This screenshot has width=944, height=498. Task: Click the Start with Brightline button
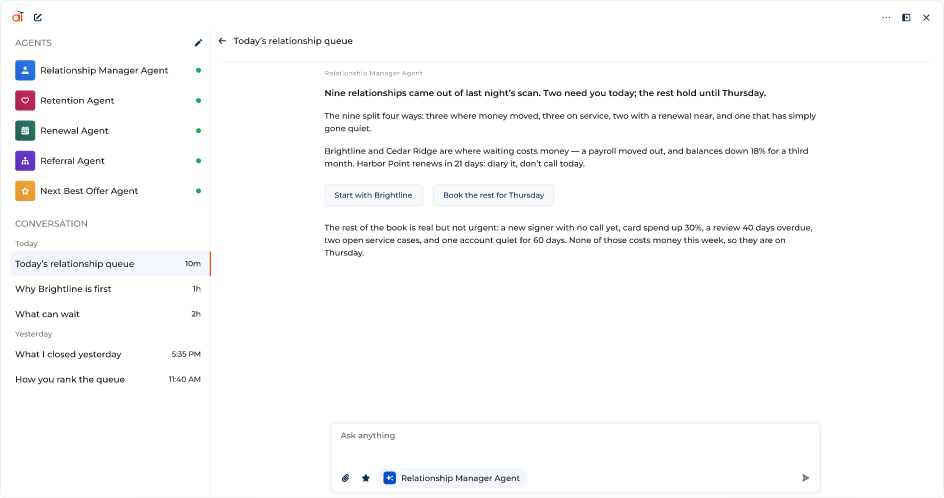[373, 195]
